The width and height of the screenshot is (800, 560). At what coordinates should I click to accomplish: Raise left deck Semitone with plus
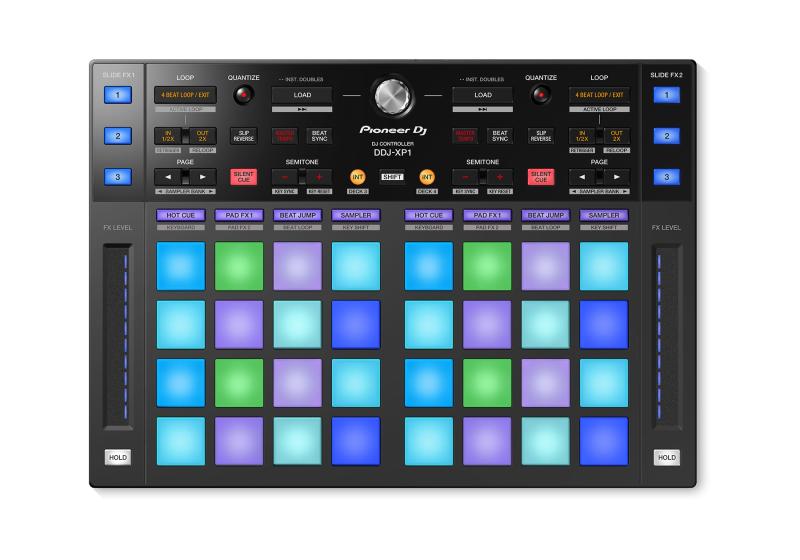point(319,177)
